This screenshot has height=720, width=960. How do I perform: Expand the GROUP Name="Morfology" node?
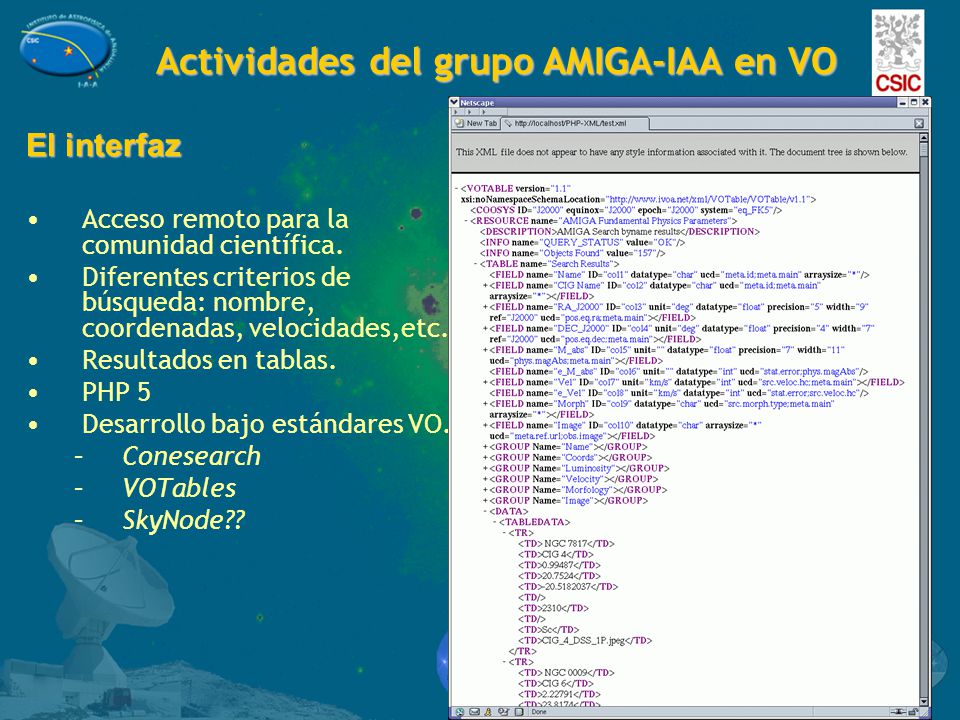(486, 490)
